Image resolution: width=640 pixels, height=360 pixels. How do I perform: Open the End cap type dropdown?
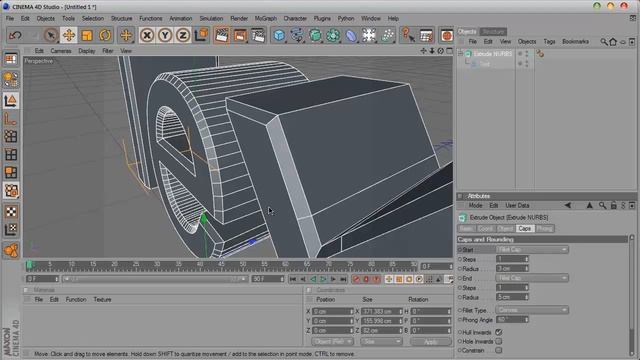coord(532,278)
